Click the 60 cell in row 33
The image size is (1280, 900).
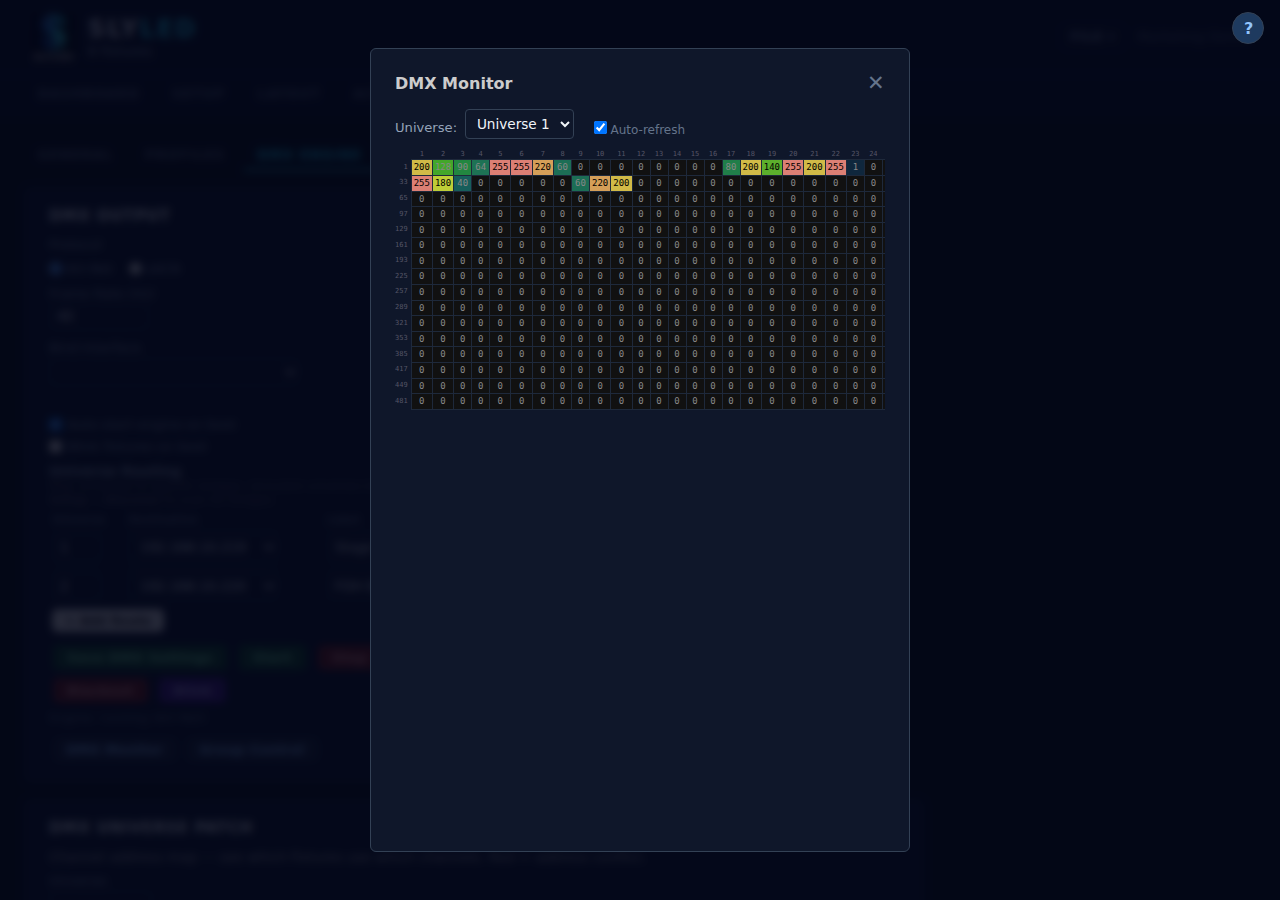[580, 184]
